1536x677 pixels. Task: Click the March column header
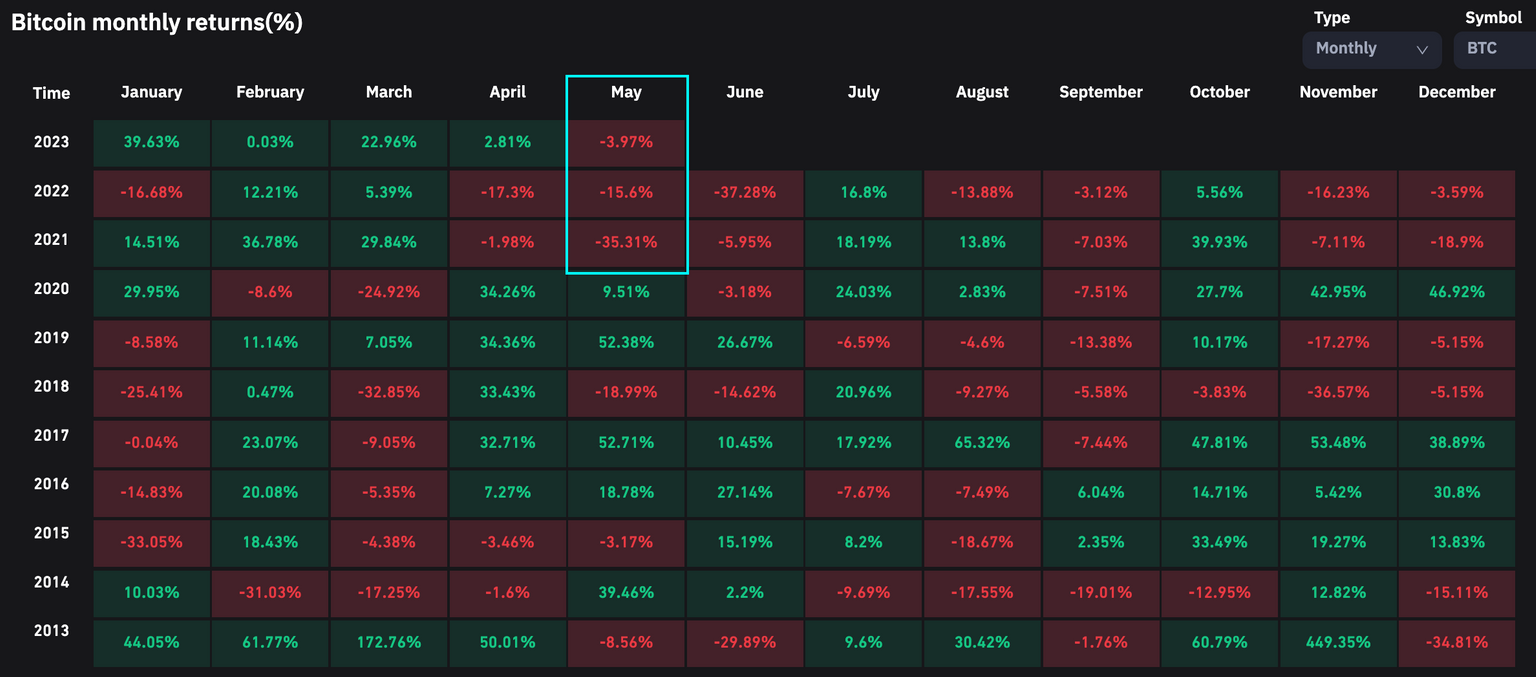[389, 92]
